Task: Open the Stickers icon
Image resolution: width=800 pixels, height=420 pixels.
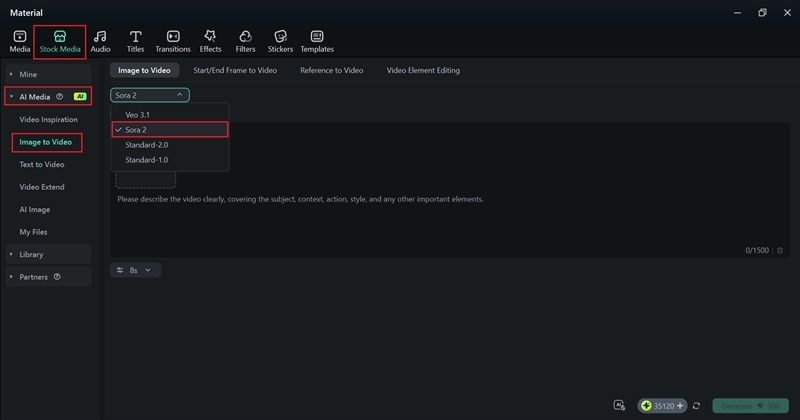Action: (280, 36)
